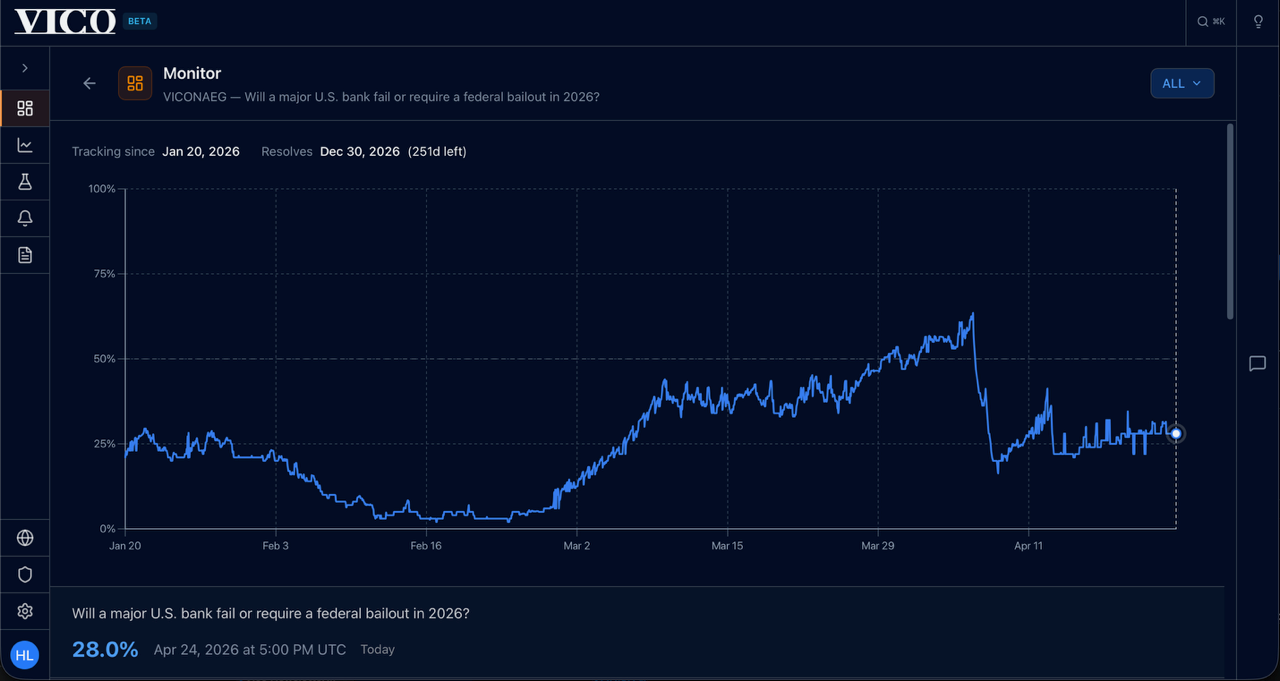Click the question heading below the chart

point(271,613)
